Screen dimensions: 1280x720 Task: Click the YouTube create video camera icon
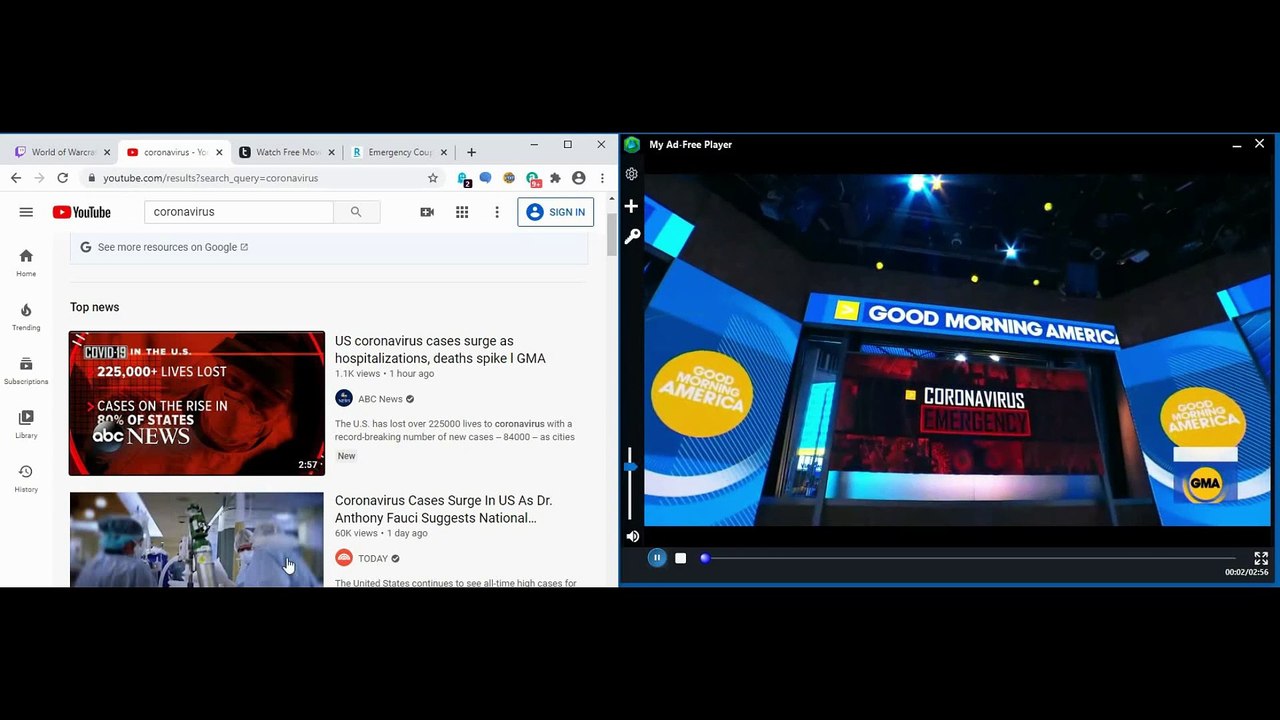pos(427,212)
